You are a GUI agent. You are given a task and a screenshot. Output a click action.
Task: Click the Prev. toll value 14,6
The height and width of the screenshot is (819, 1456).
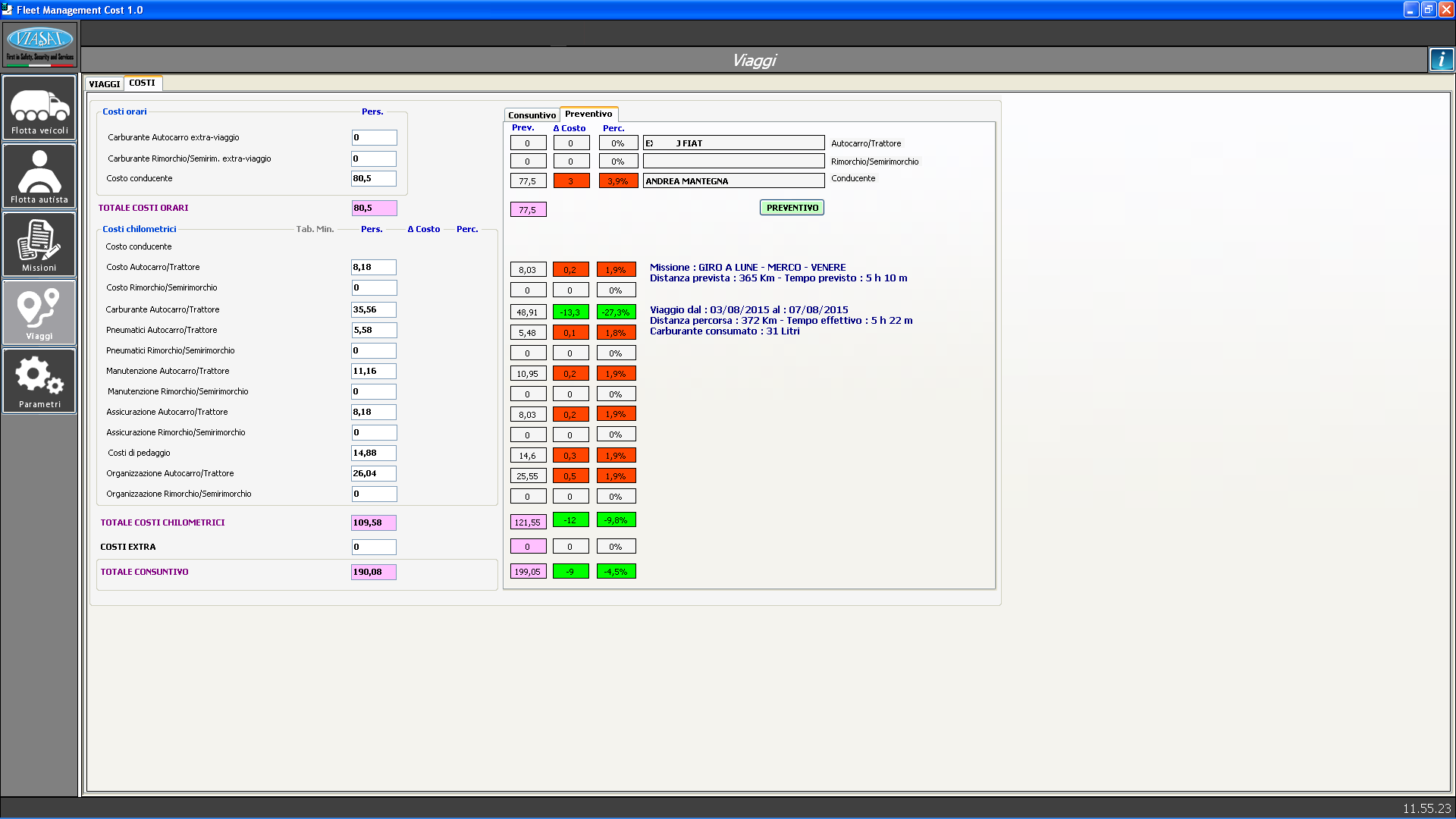click(528, 455)
